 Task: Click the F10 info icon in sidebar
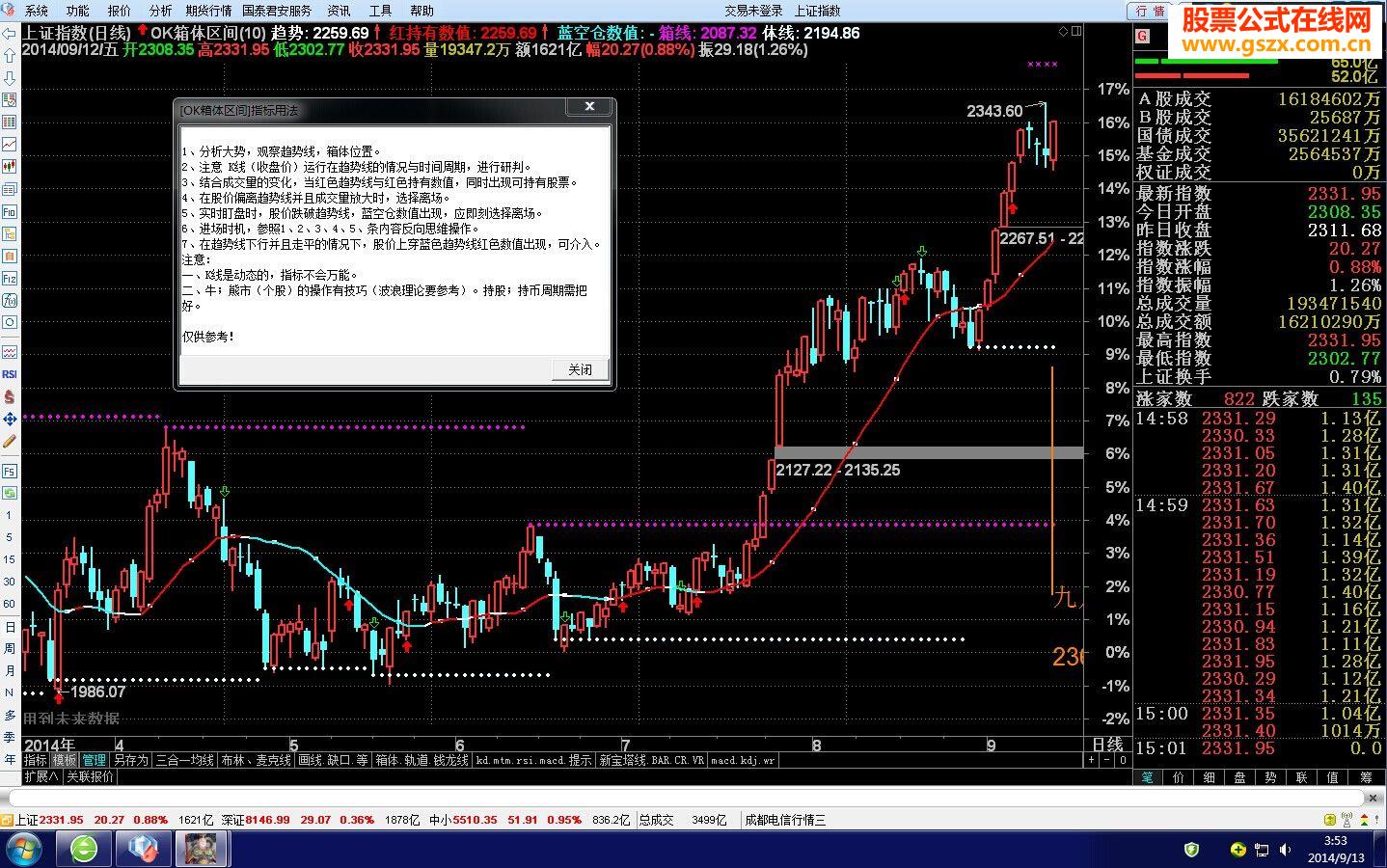pos(10,211)
